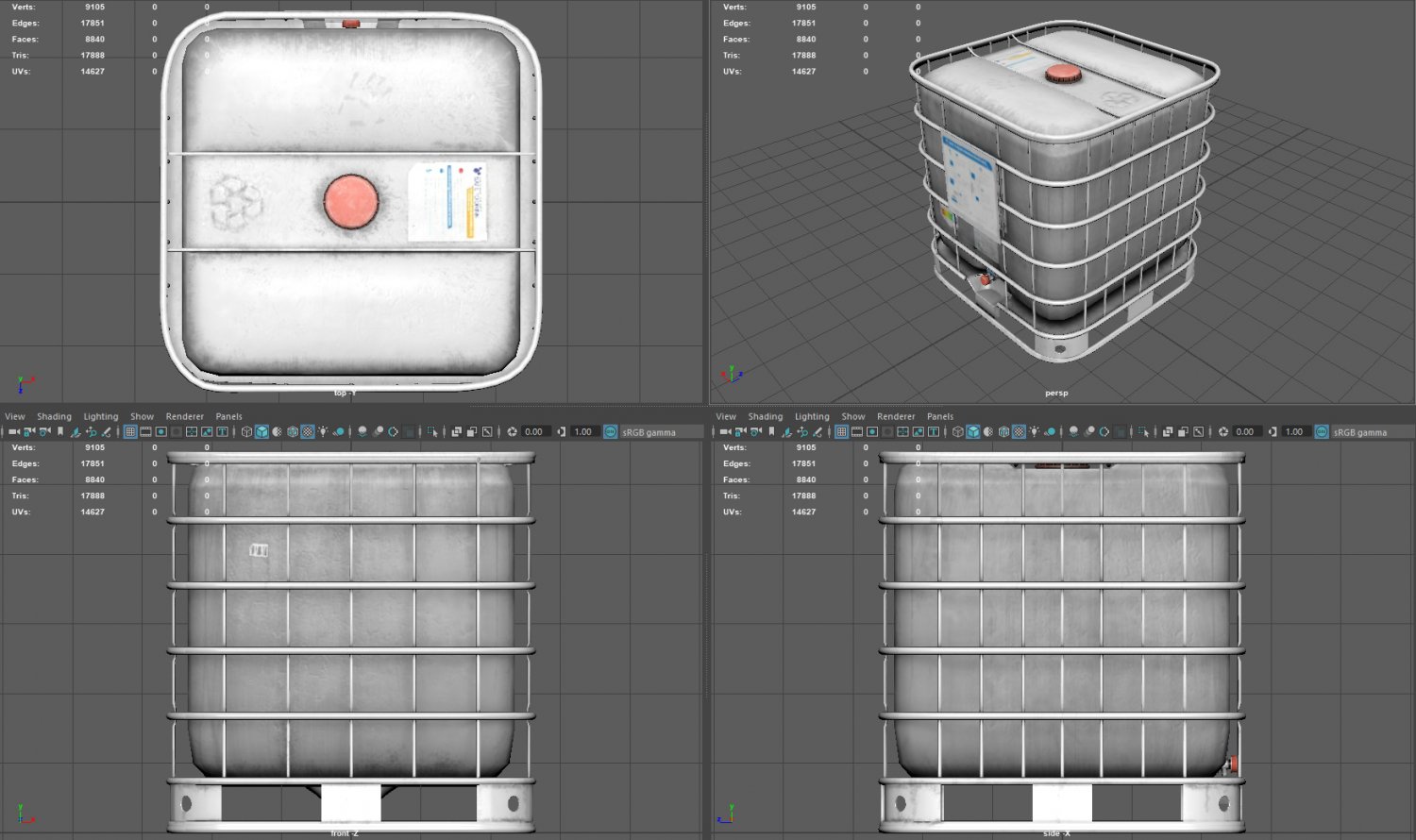Toggle the grid display in front viewport toolbar
This screenshot has height=840, width=1416.
pos(130,432)
